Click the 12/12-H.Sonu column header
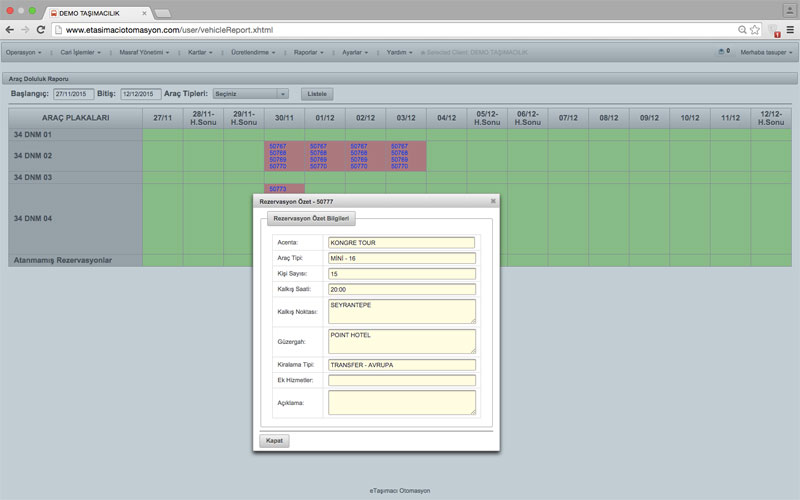Image resolution: width=800 pixels, height=500 pixels. click(x=771, y=118)
